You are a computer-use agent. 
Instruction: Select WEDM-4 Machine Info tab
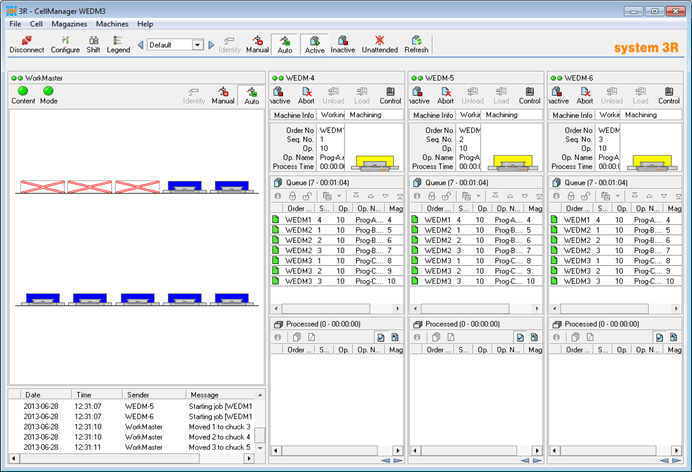coord(293,115)
